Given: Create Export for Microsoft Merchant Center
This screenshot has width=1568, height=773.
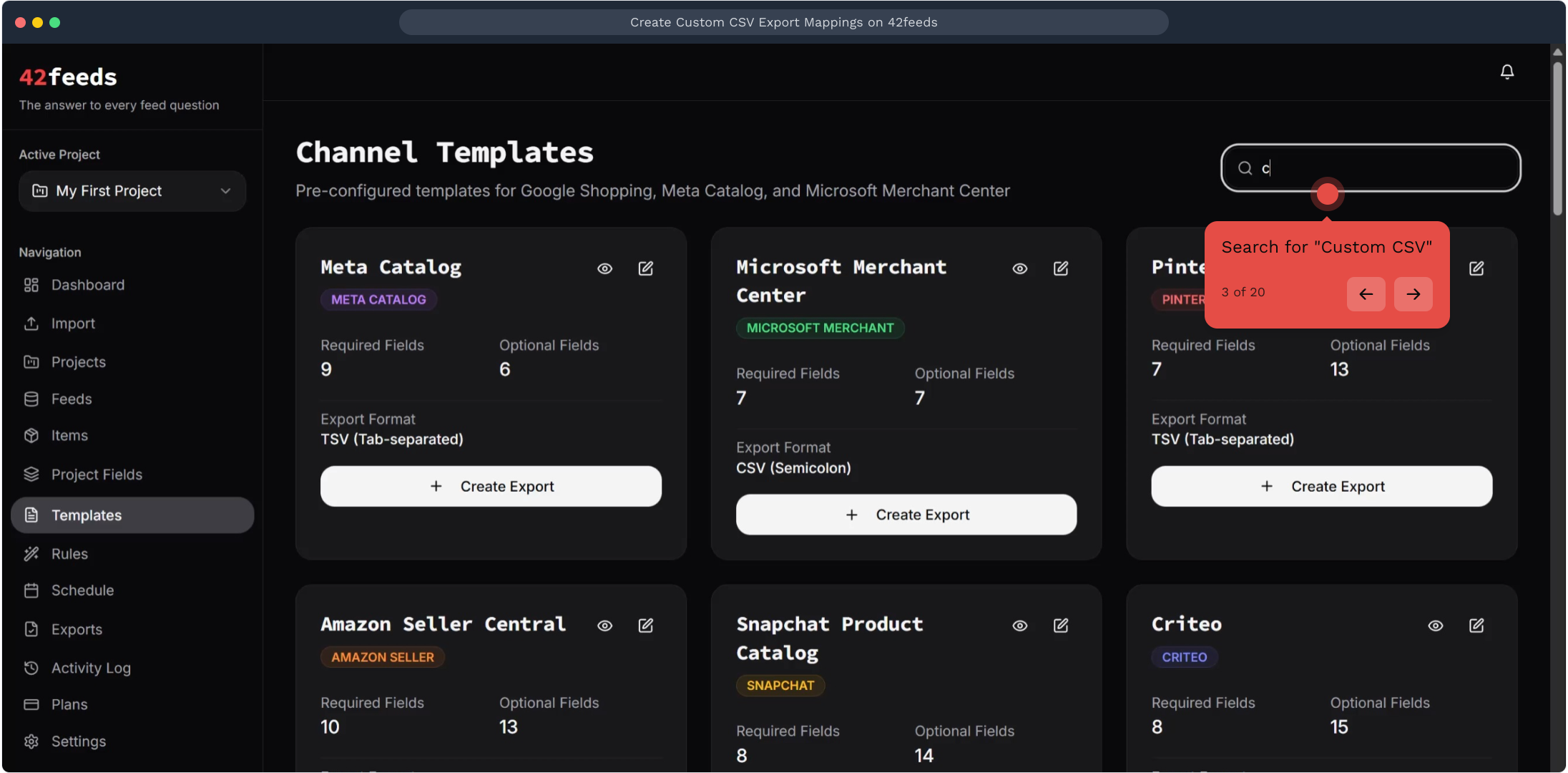Looking at the screenshot, I should pos(906,515).
